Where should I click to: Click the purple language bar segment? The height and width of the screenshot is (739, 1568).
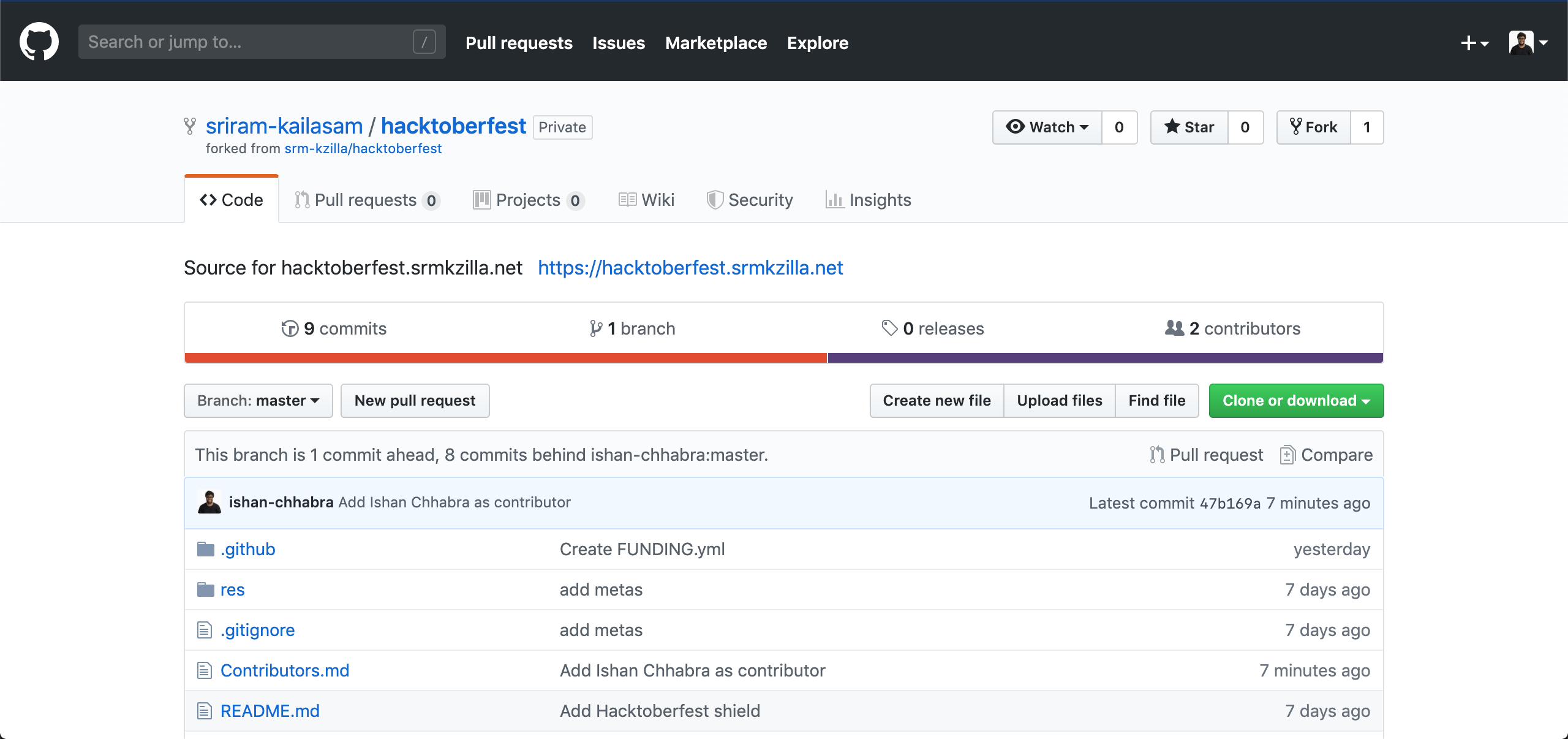[1105, 358]
